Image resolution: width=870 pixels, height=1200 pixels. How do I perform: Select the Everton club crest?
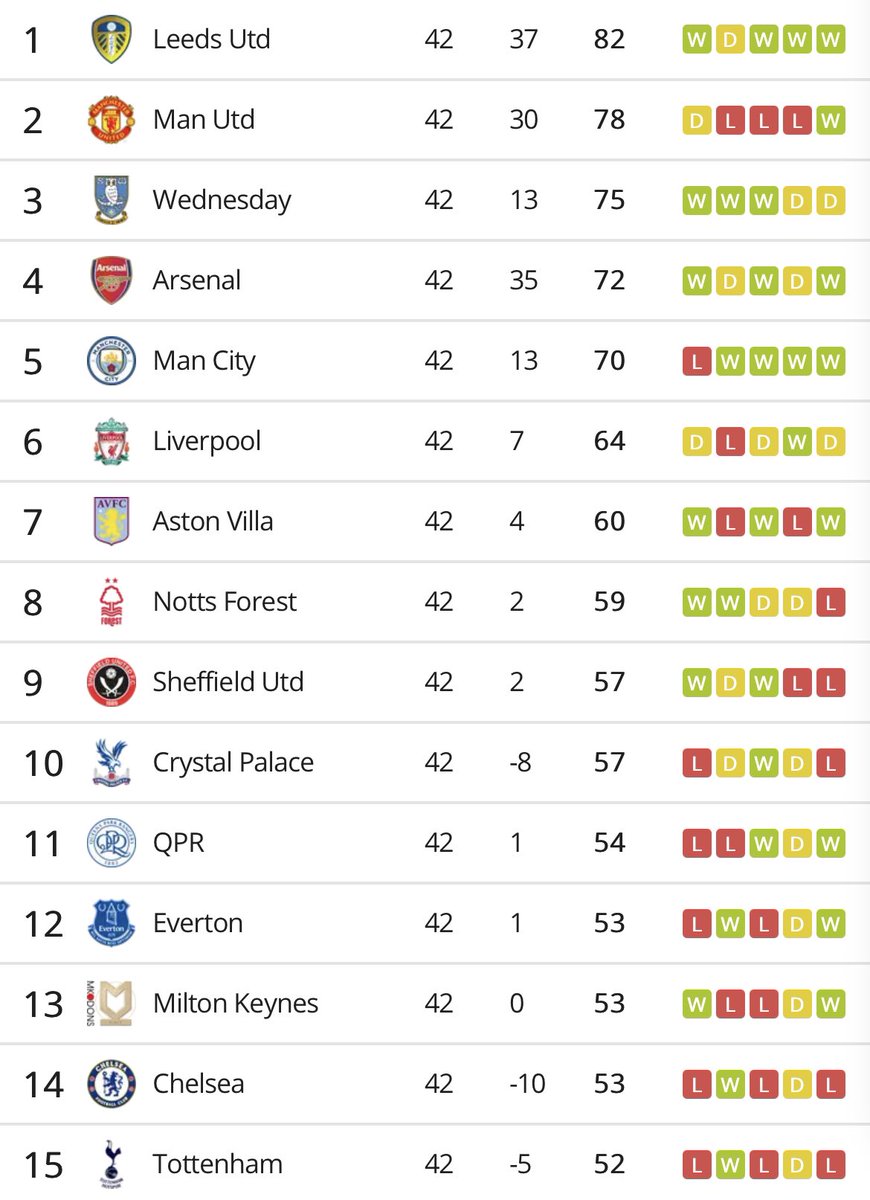[110, 923]
